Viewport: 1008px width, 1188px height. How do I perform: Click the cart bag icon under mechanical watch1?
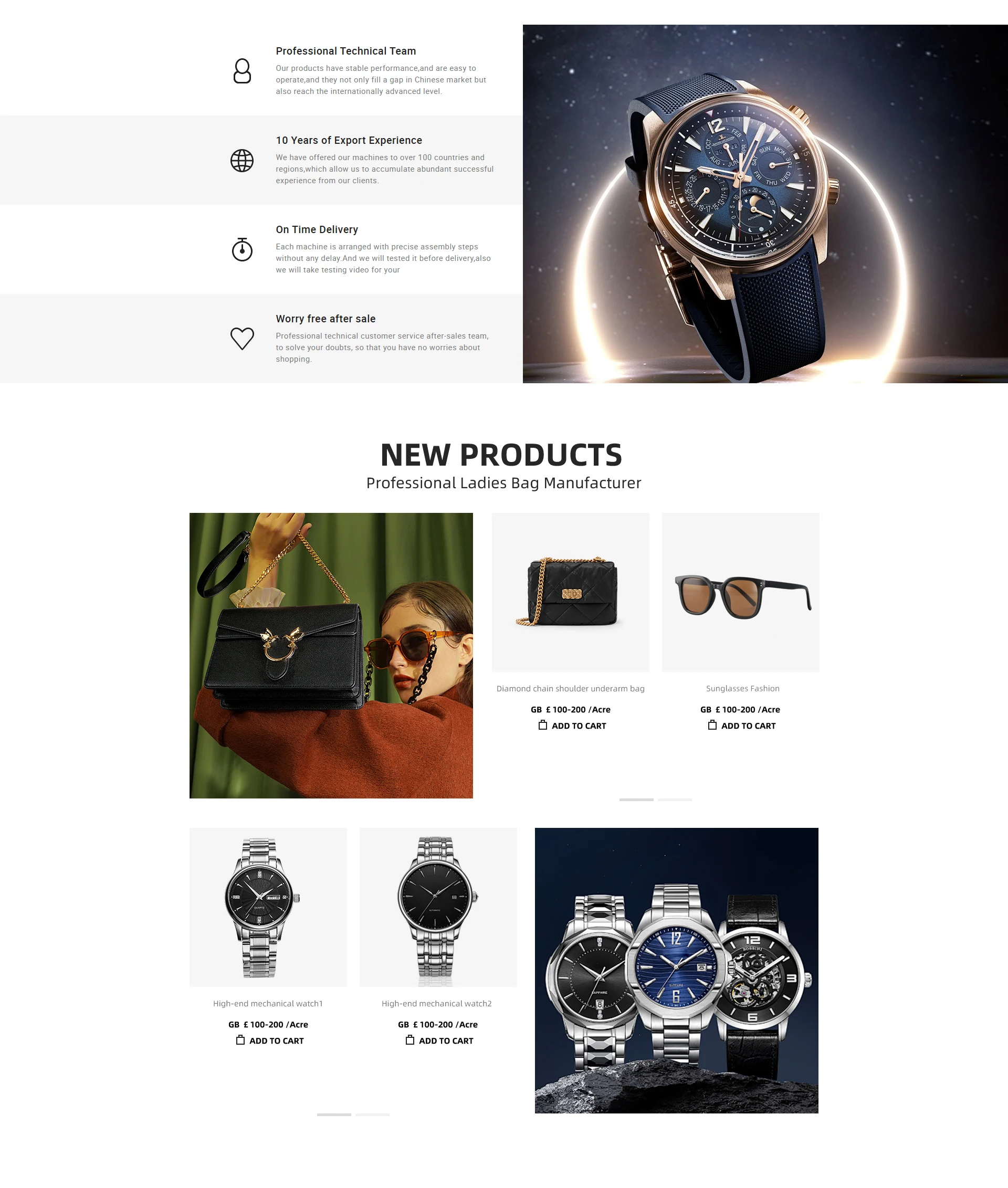coord(240,1040)
